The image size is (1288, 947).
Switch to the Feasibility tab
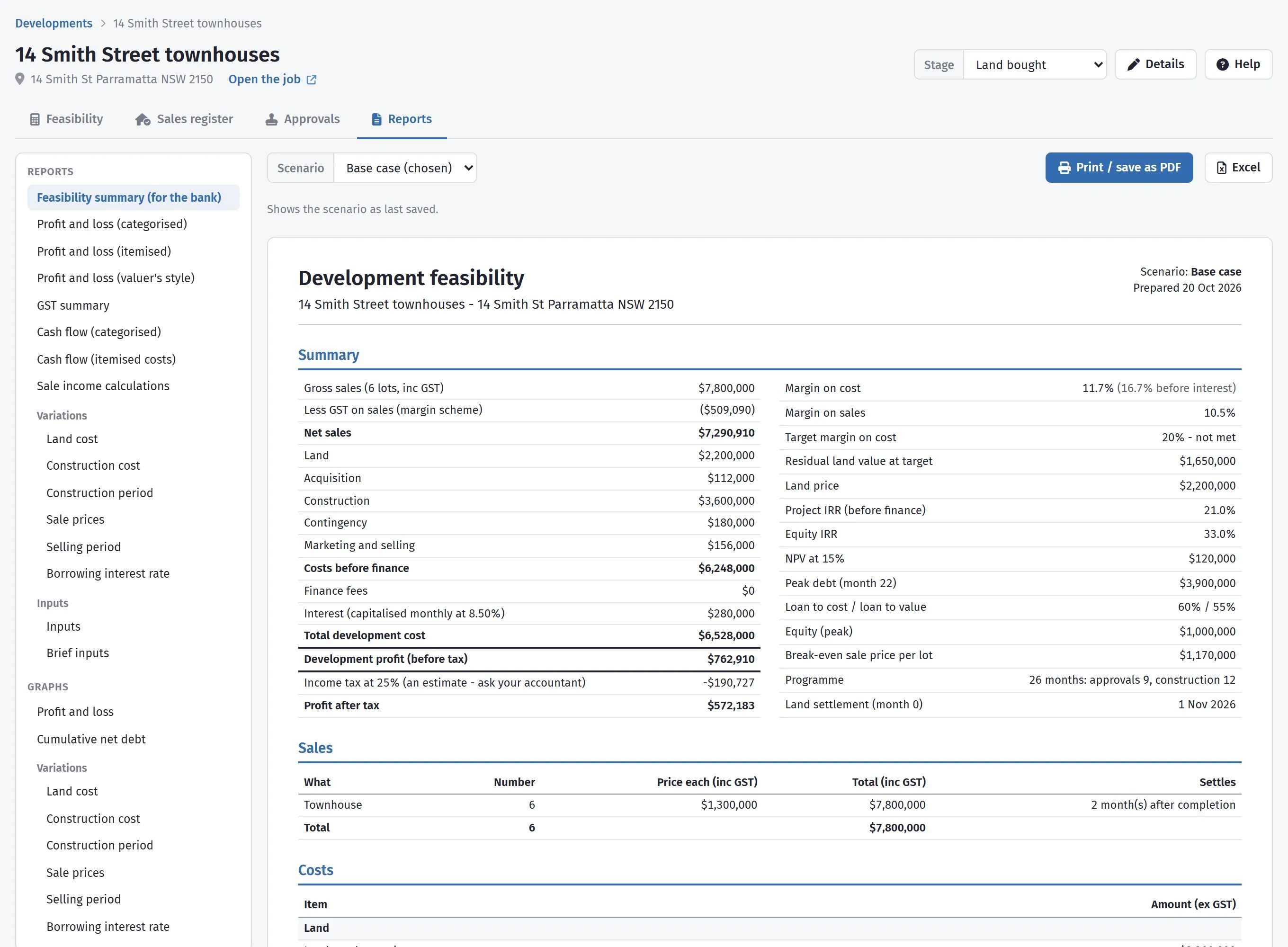point(66,119)
